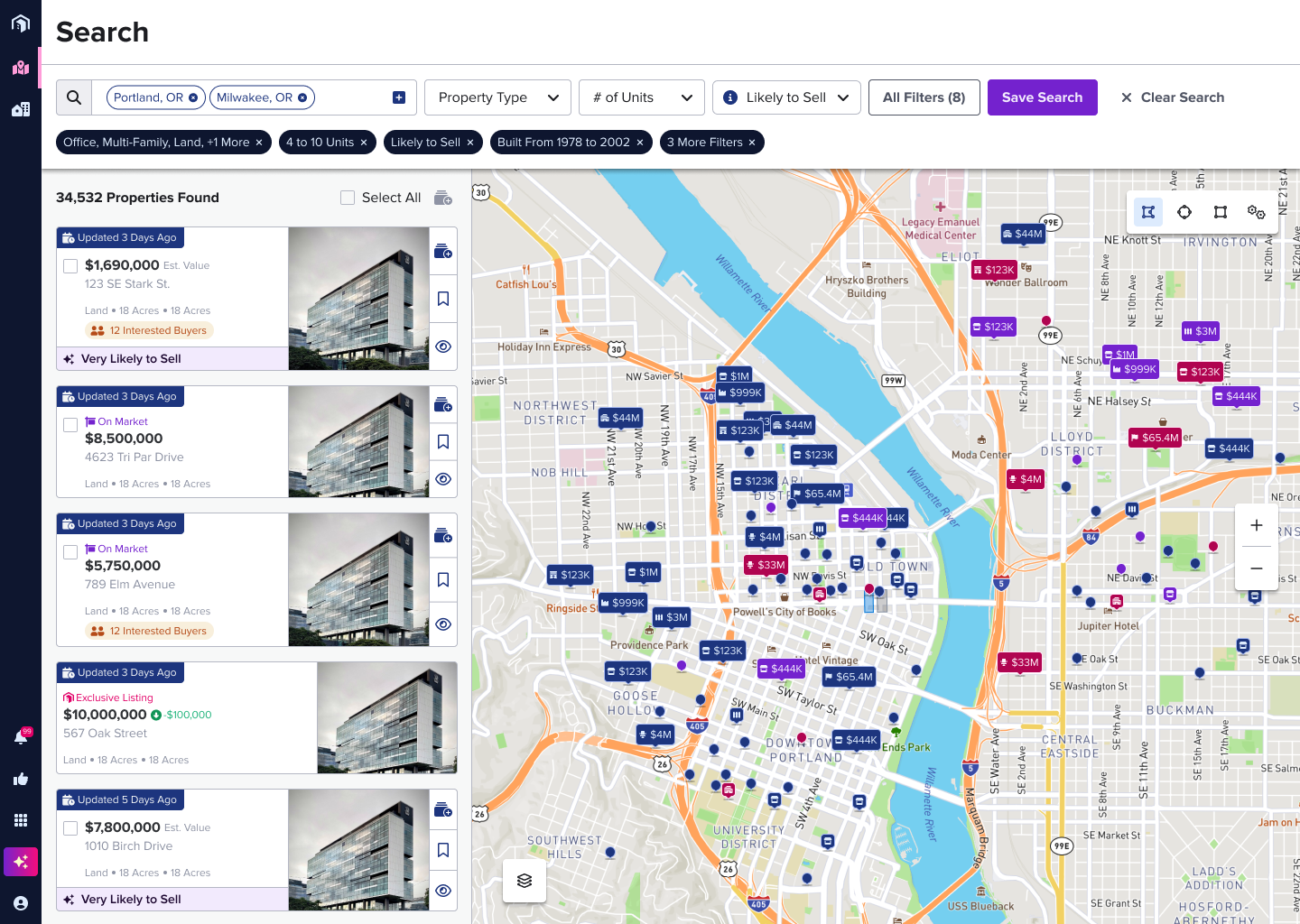Open notifications bell in sidebar
Screen dimensions: 1300x924
pos(21,737)
